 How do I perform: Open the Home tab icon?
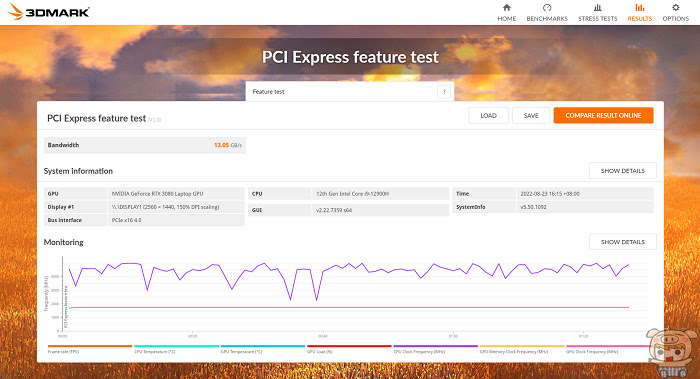pyautogui.click(x=506, y=8)
